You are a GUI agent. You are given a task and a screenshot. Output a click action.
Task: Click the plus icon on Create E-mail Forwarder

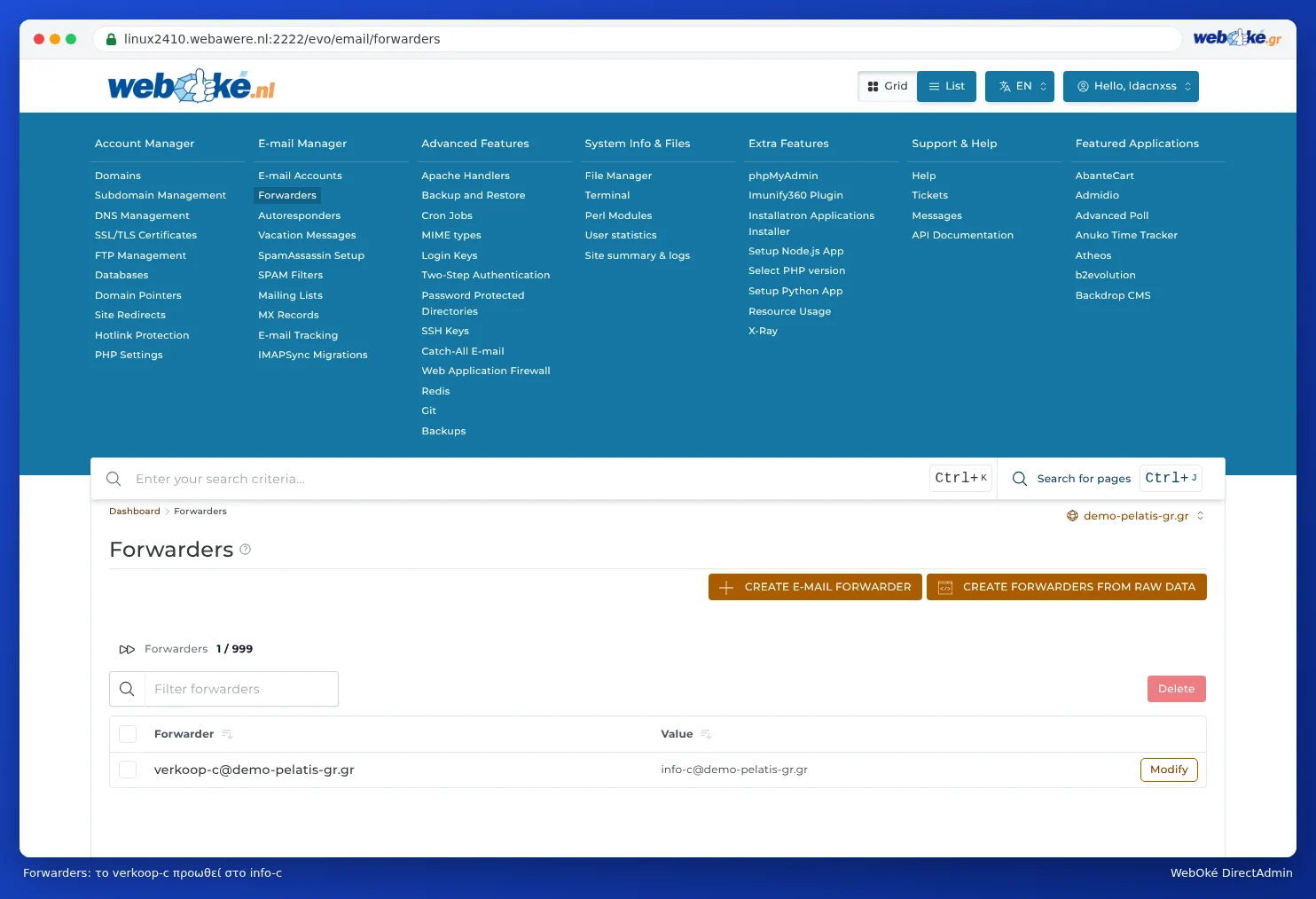[x=726, y=588]
